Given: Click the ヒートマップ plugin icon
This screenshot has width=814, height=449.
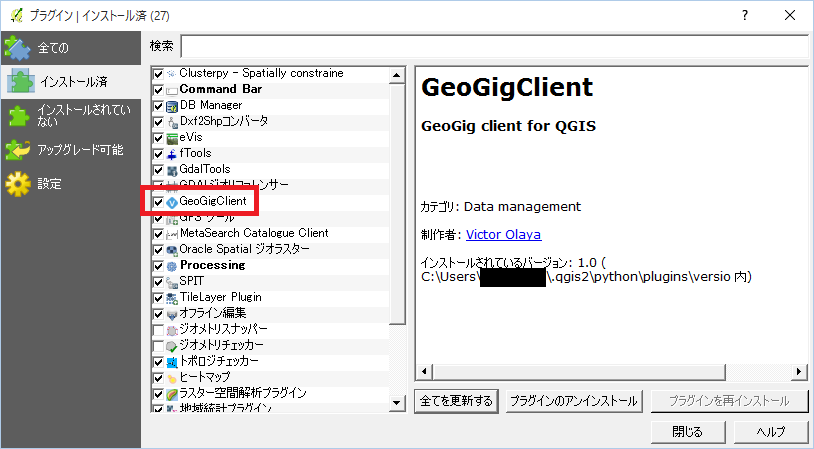Looking at the screenshot, I should (x=172, y=378).
